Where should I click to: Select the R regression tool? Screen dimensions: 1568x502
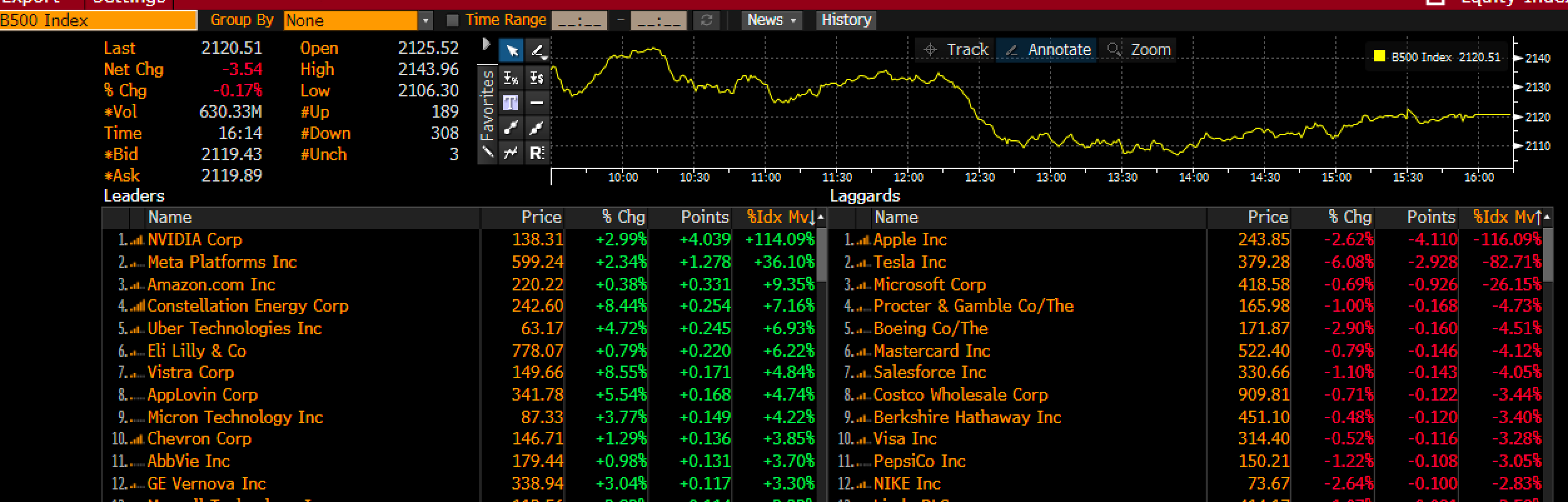pyautogui.click(x=537, y=153)
